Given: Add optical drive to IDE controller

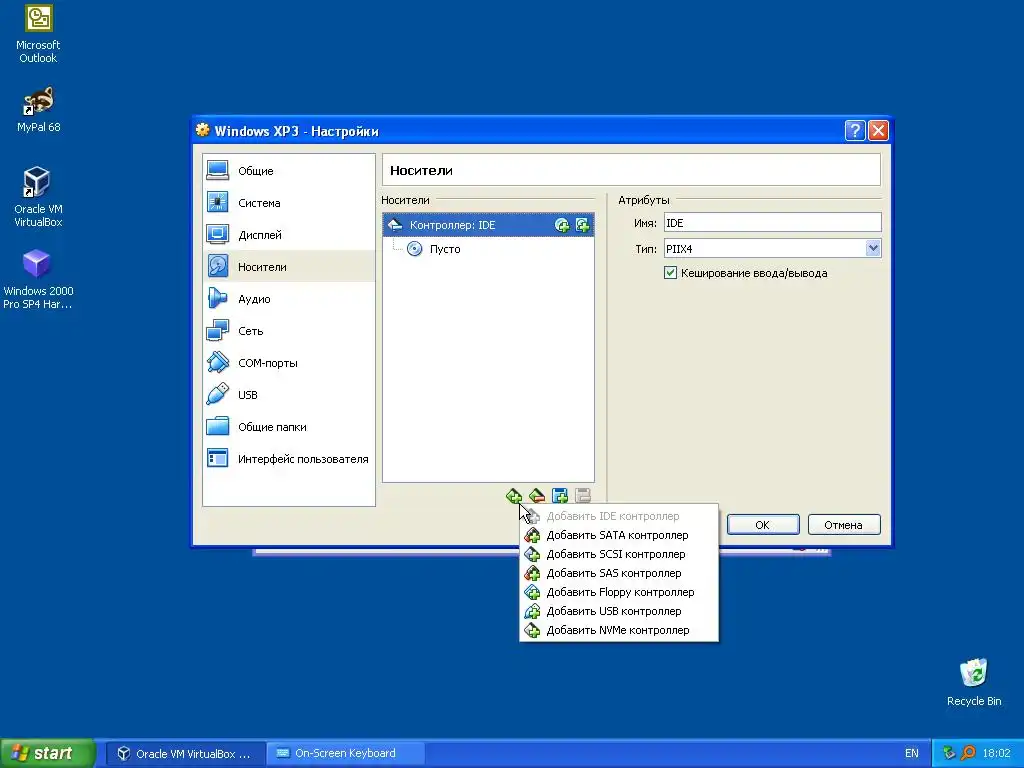Looking at the screenshot, I should [562, 225].
